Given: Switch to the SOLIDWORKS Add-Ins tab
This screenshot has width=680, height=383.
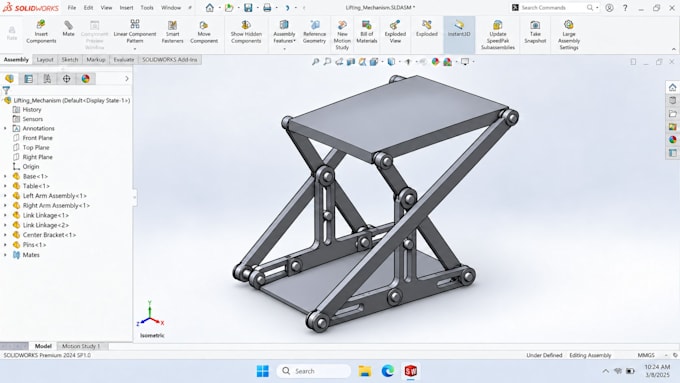Looking at the screenshot, I should (x=170, y=59).
